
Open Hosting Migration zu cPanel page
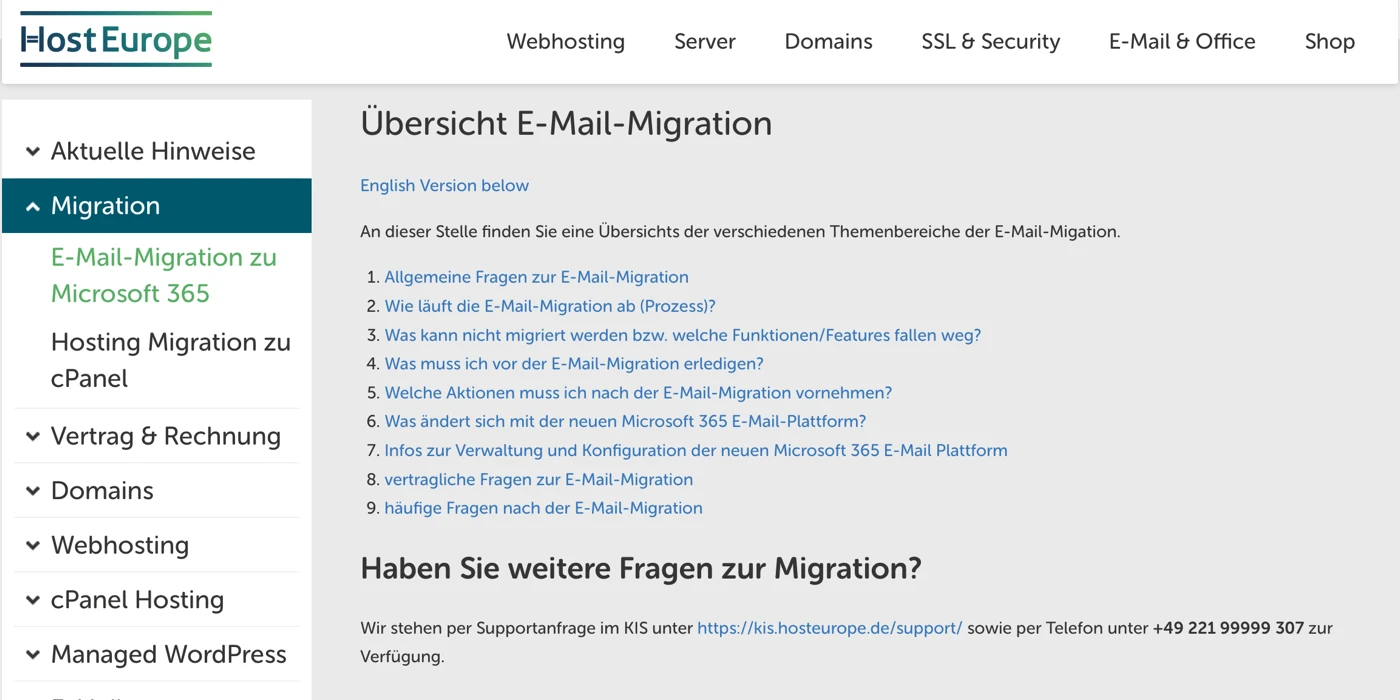(x=170, y=360)
